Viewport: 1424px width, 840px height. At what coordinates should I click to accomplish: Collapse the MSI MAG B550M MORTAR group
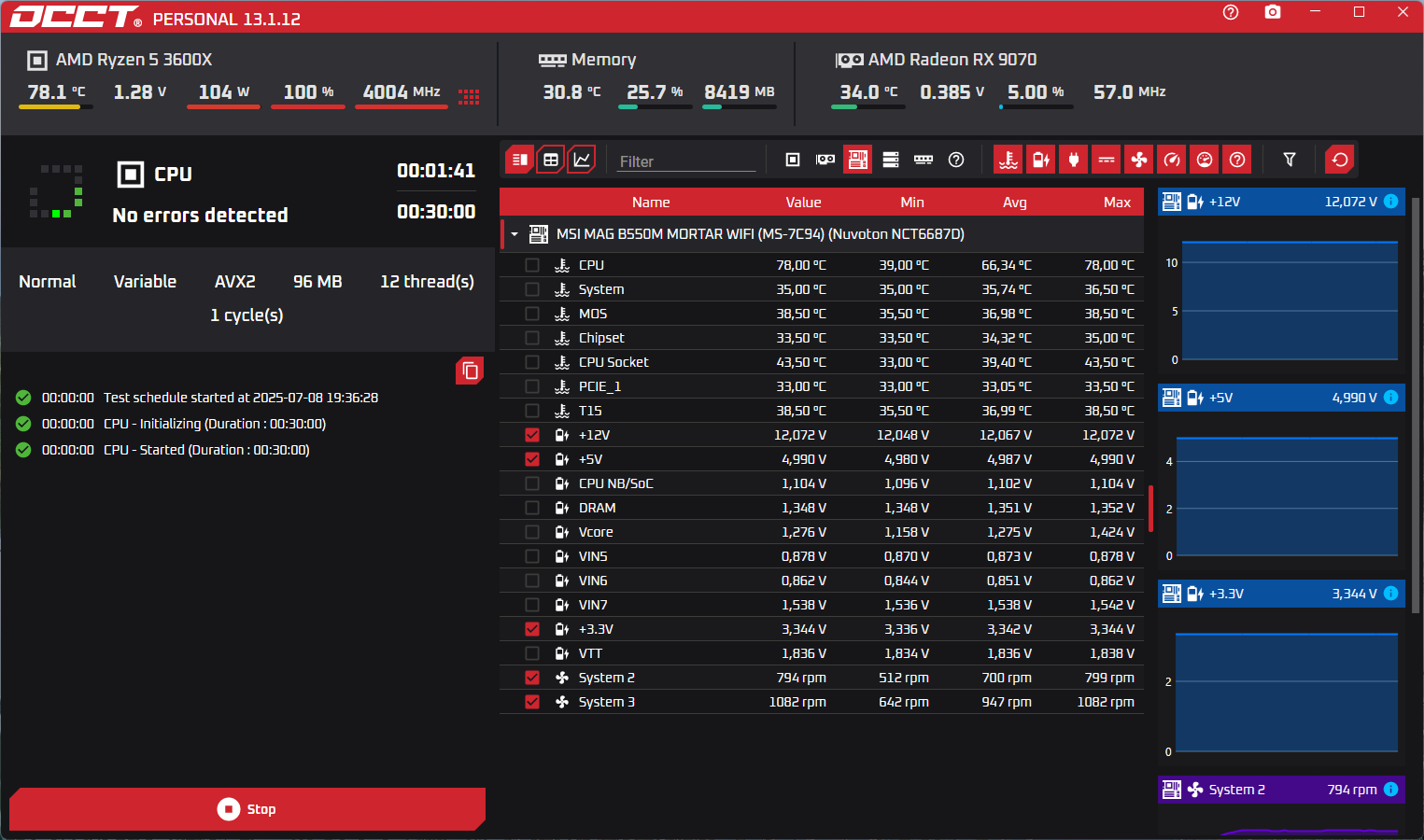pos(515,234)
